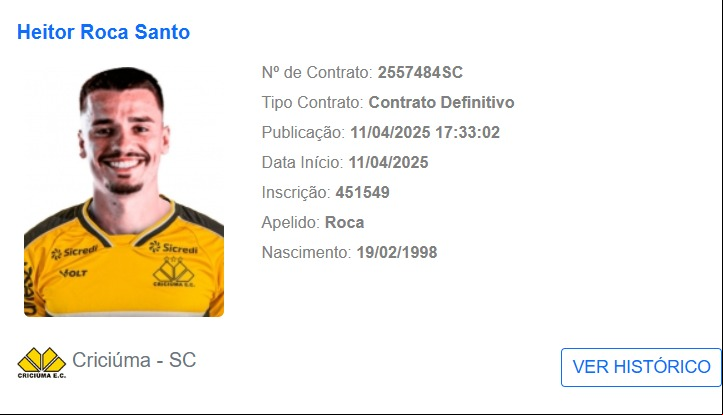Click the Inscrição label

(x=296, y=192)
